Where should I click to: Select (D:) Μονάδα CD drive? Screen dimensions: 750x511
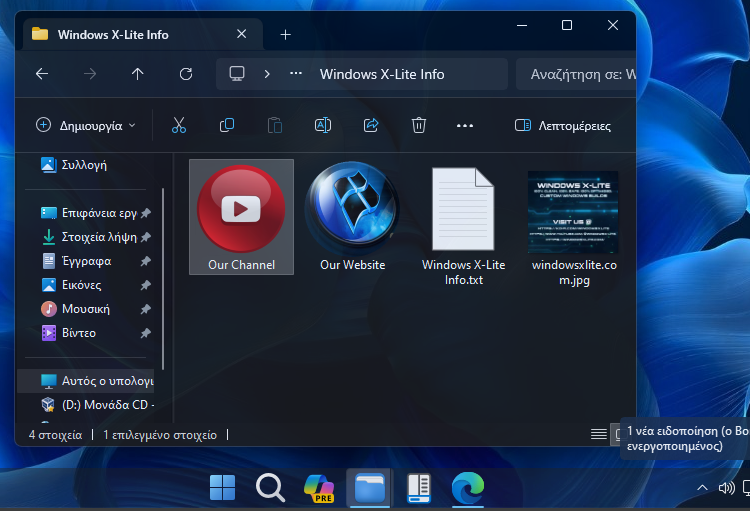tap(98, 405)
